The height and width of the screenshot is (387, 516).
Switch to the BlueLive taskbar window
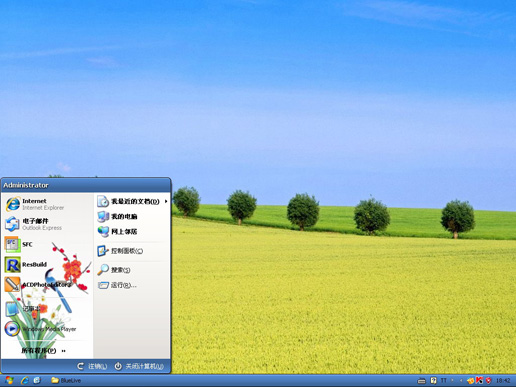66,380
